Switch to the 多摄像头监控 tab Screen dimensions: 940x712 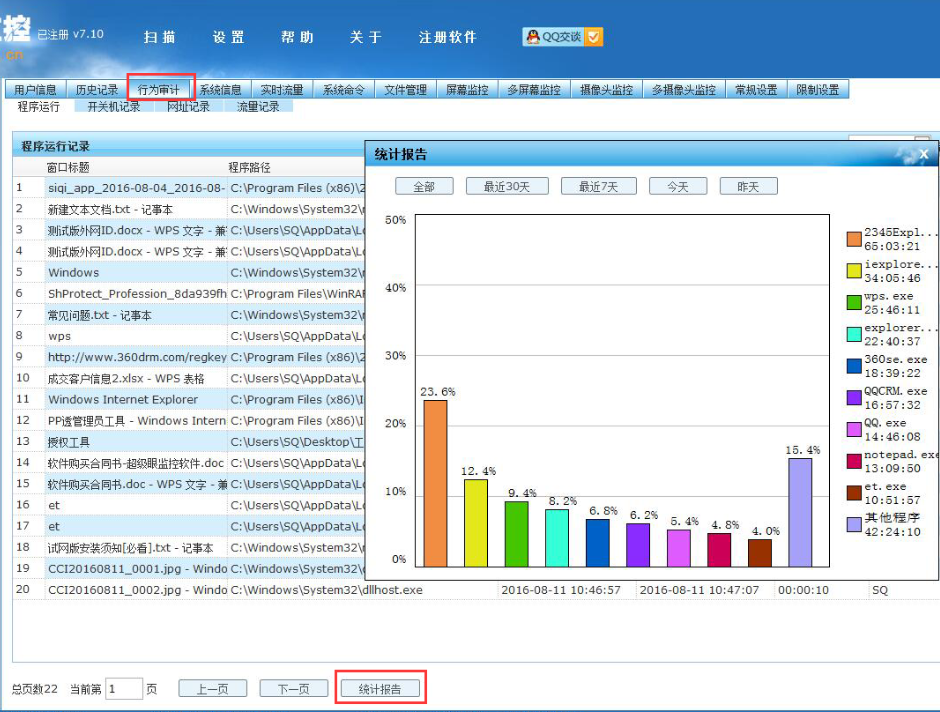tap(684, 90)
